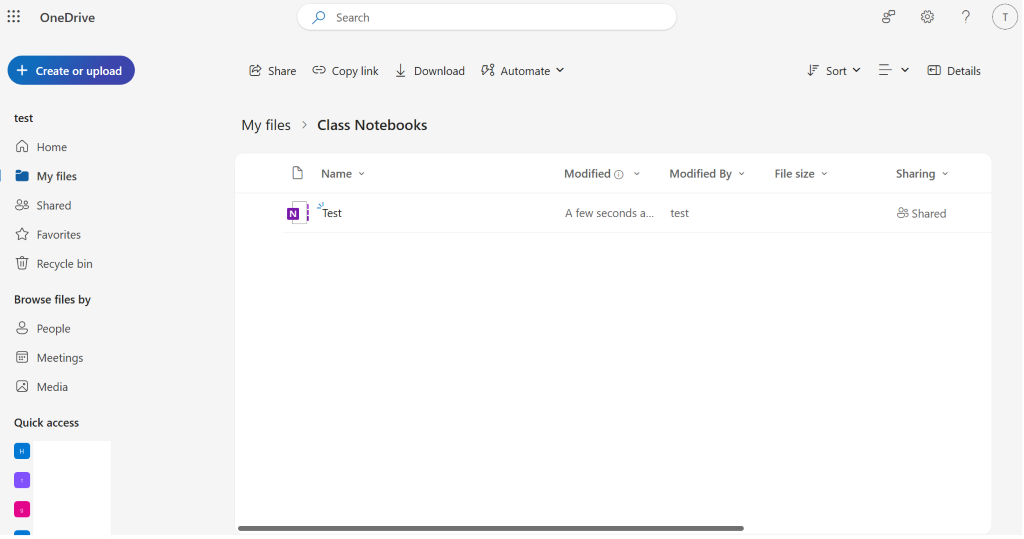Image resolution: width=1024 pixels, height=539 pixels.
Task: Open the Test notebook file name
Action: point(332,213)
